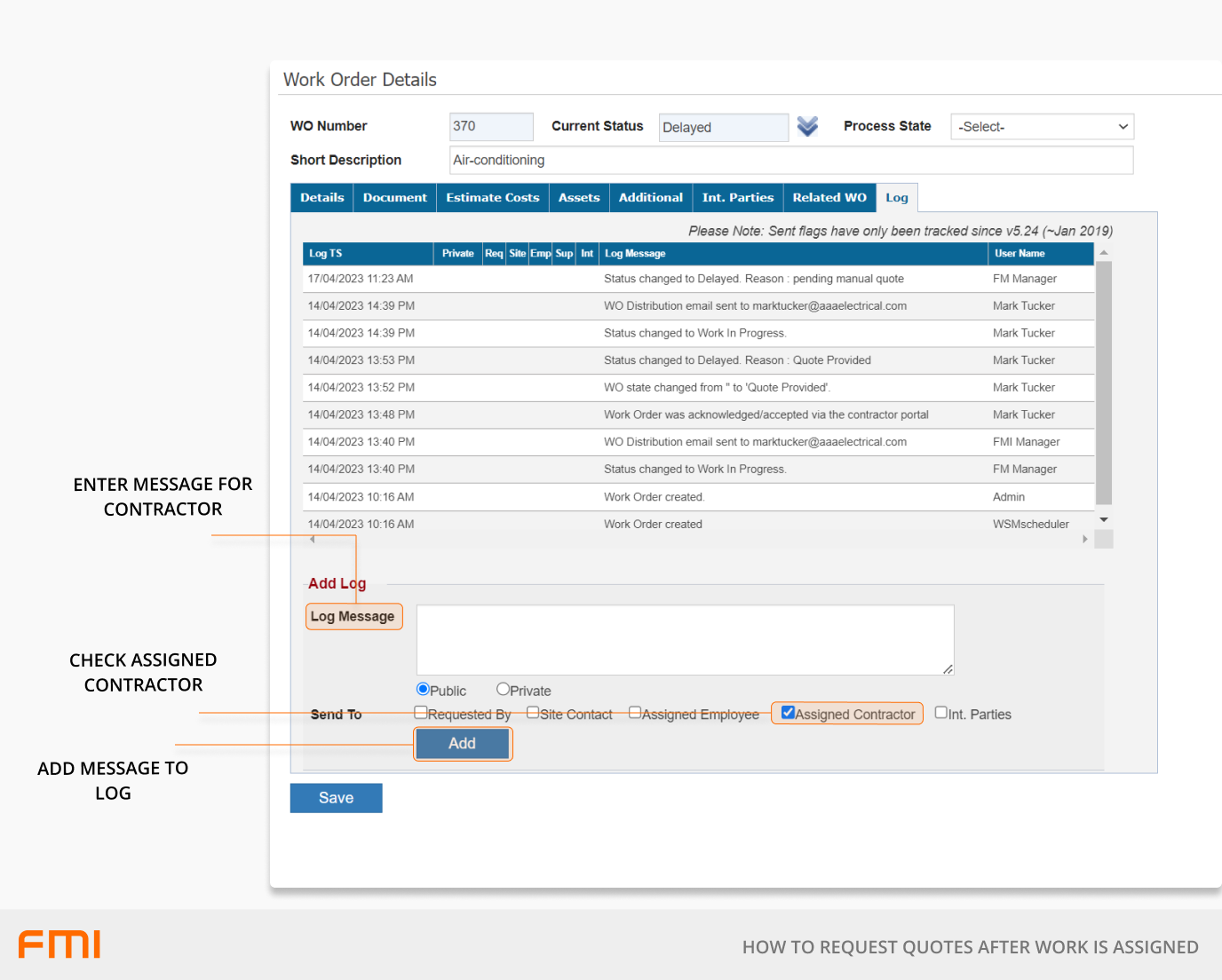This screenshot has width=1222, height=980.
Task: Check the Requested By checkbox
Action: [x=421, y=713]
